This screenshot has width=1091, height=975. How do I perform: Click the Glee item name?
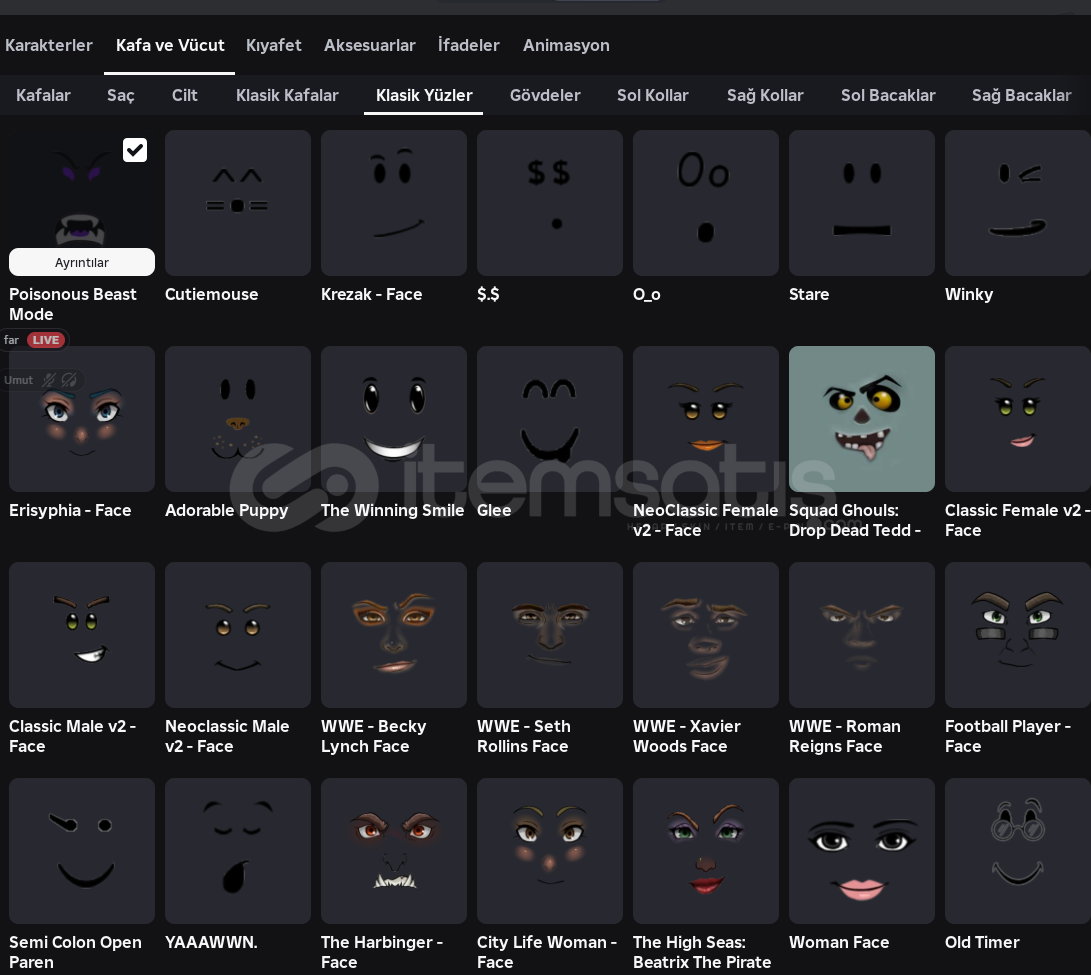tap(493, 510)
